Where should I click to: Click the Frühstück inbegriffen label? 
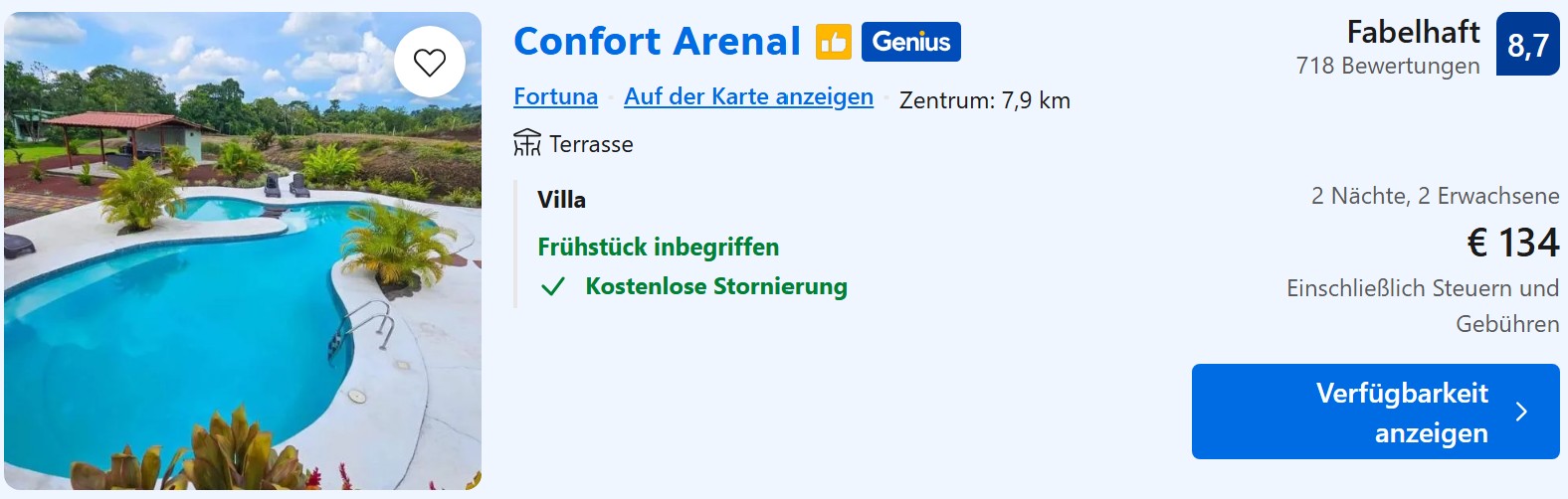(658, 247)
